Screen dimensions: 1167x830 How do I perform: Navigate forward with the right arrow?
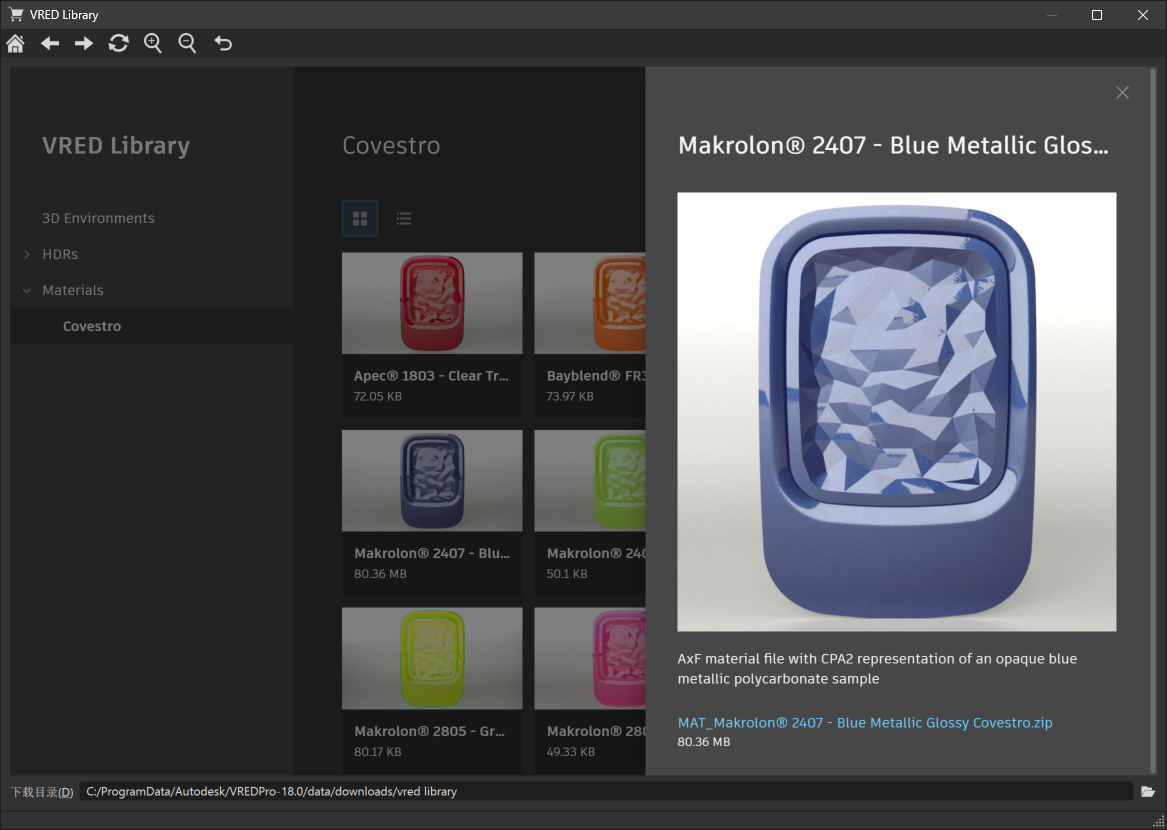tap(84, 43)
